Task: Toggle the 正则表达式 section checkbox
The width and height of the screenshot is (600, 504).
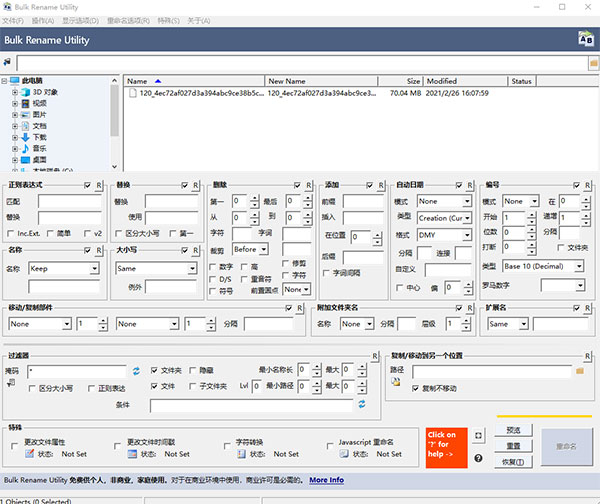Action: coord(87,185)
